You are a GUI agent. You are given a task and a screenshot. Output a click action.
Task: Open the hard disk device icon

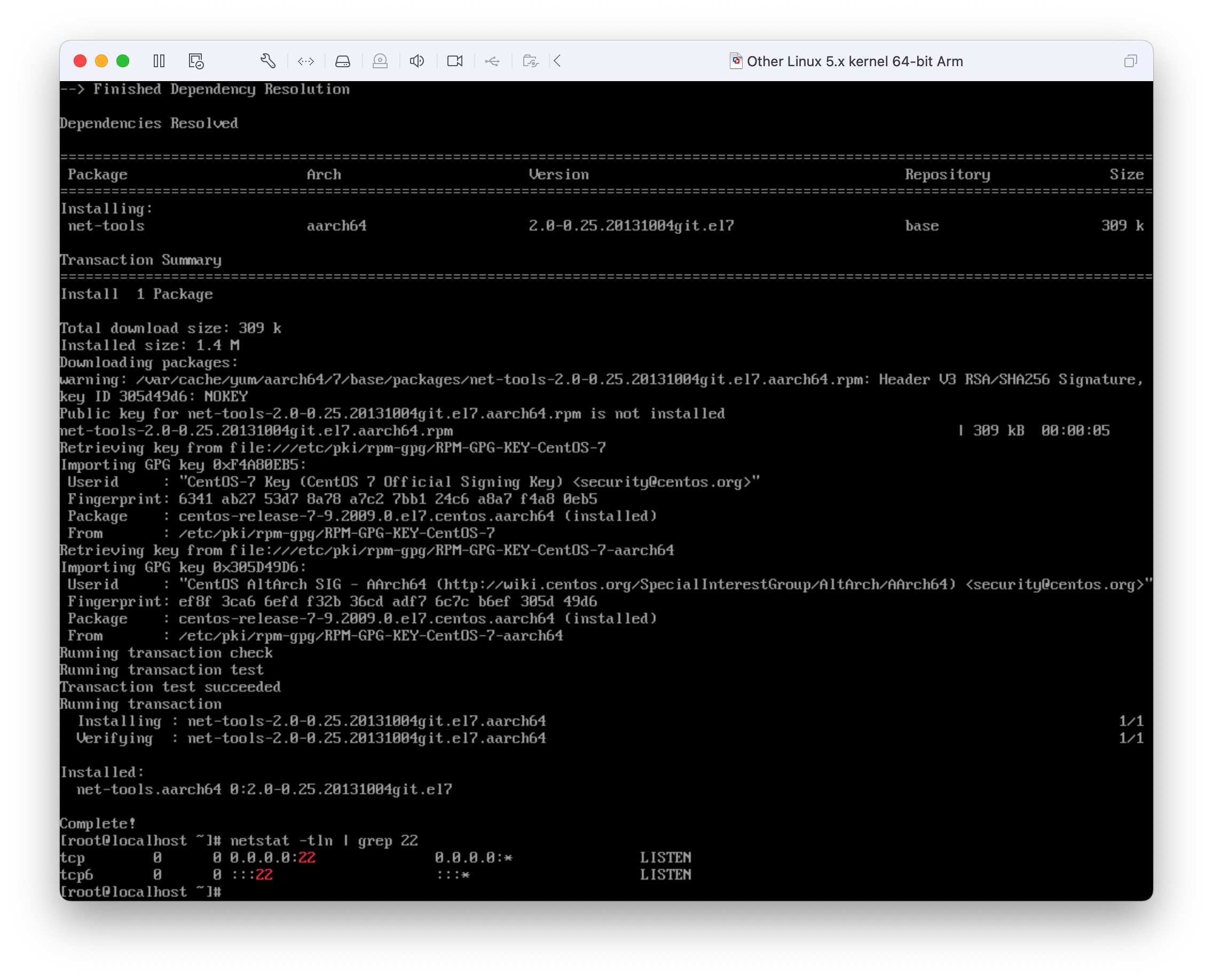coord(343,61)
